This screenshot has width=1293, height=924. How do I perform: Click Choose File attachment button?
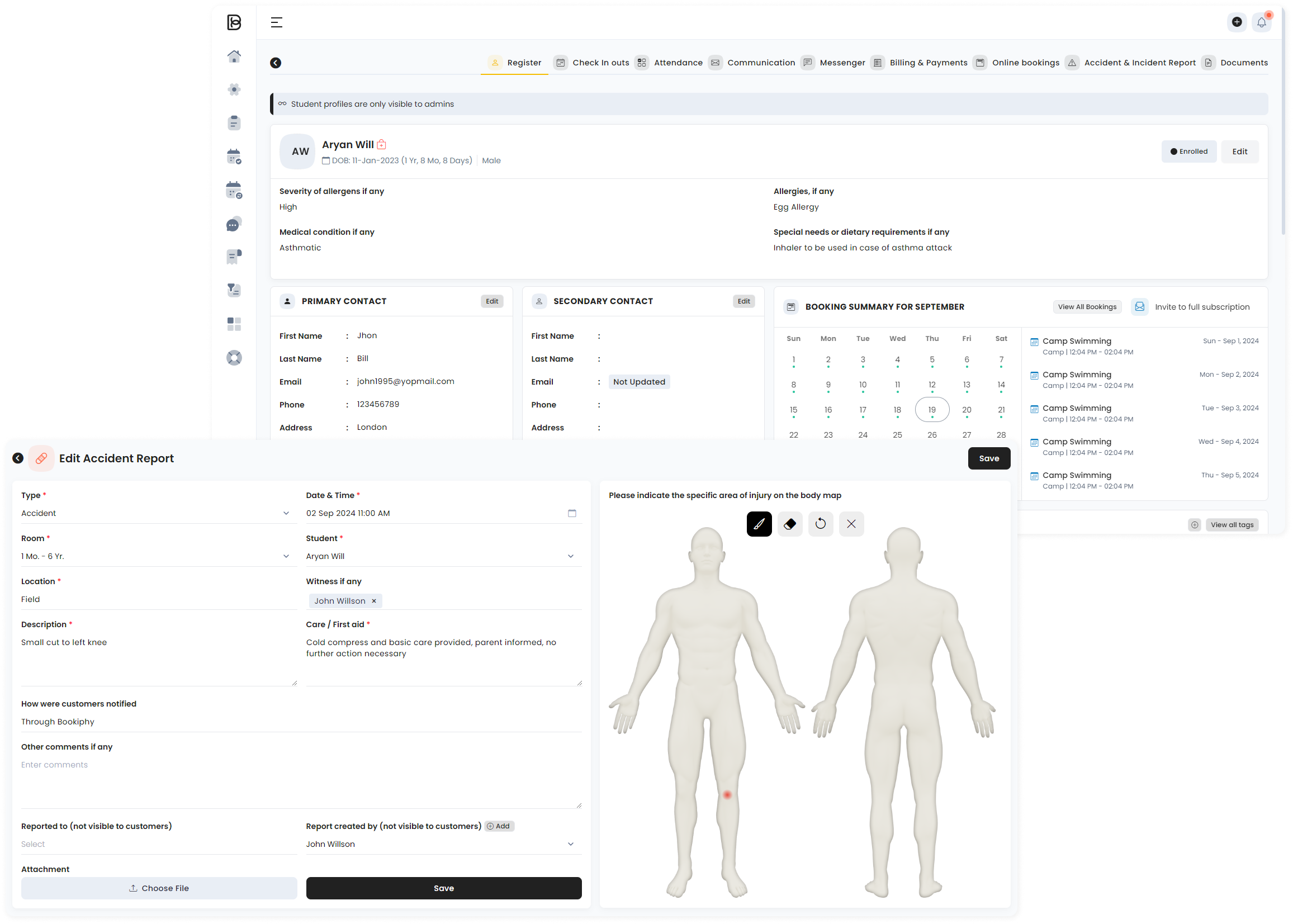tap(159, 888)
